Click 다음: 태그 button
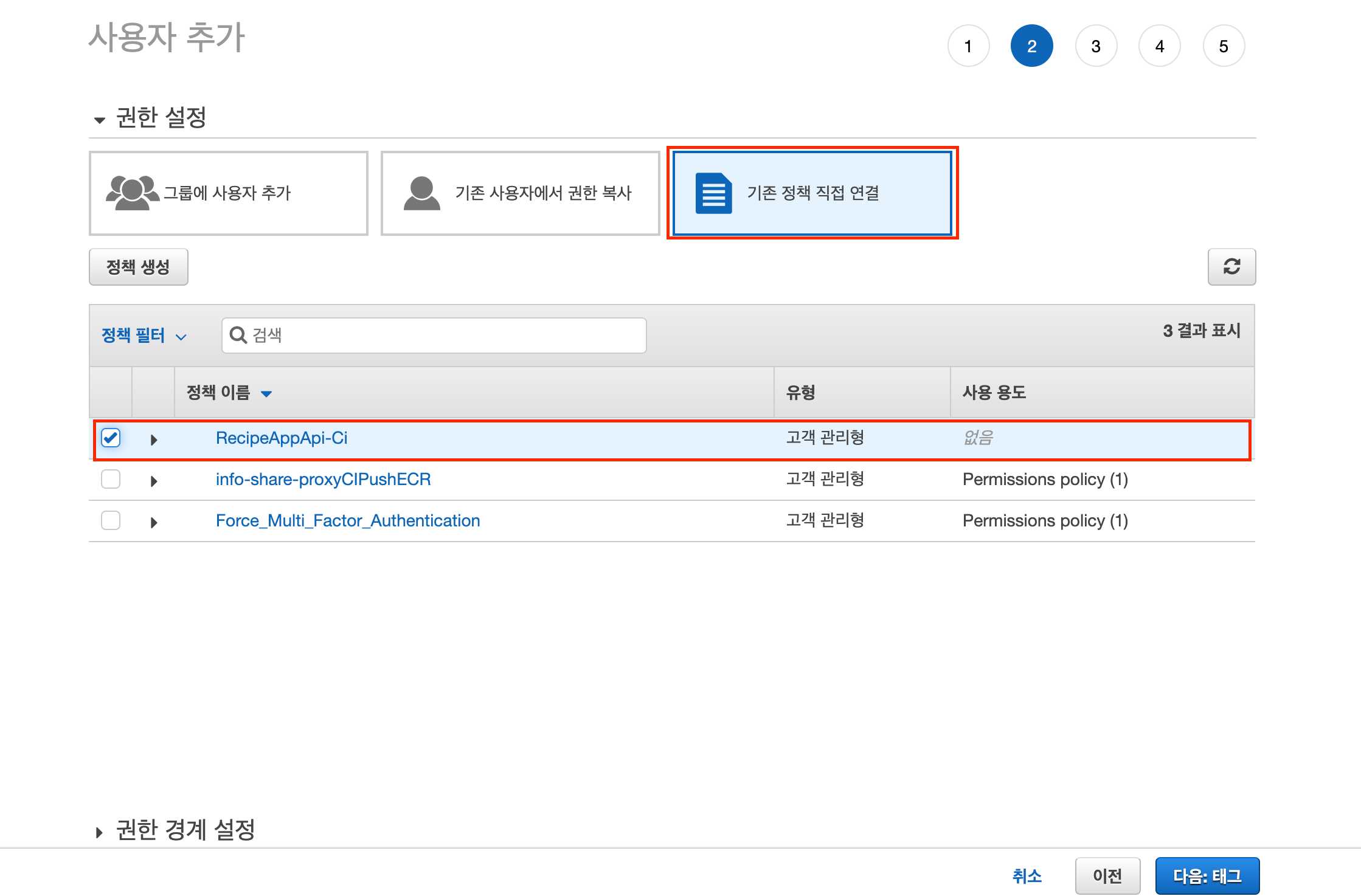The width and height of the screenshot is (1361, 896). 1207,876
